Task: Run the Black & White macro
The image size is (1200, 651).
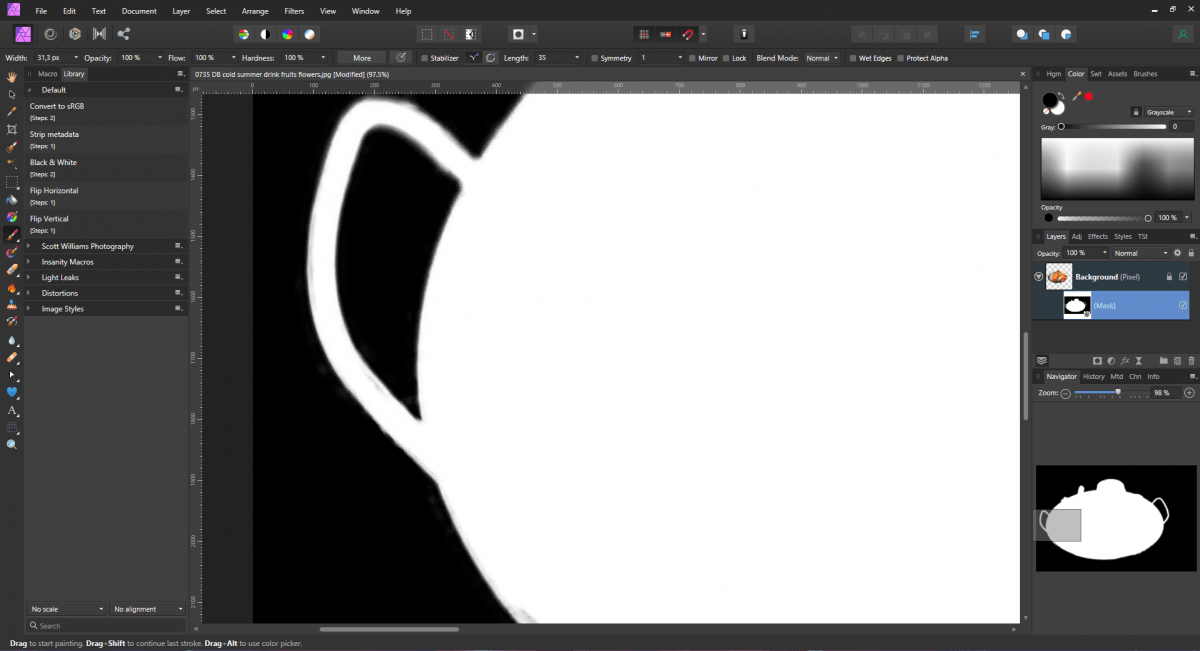Action: click(107, 167)
